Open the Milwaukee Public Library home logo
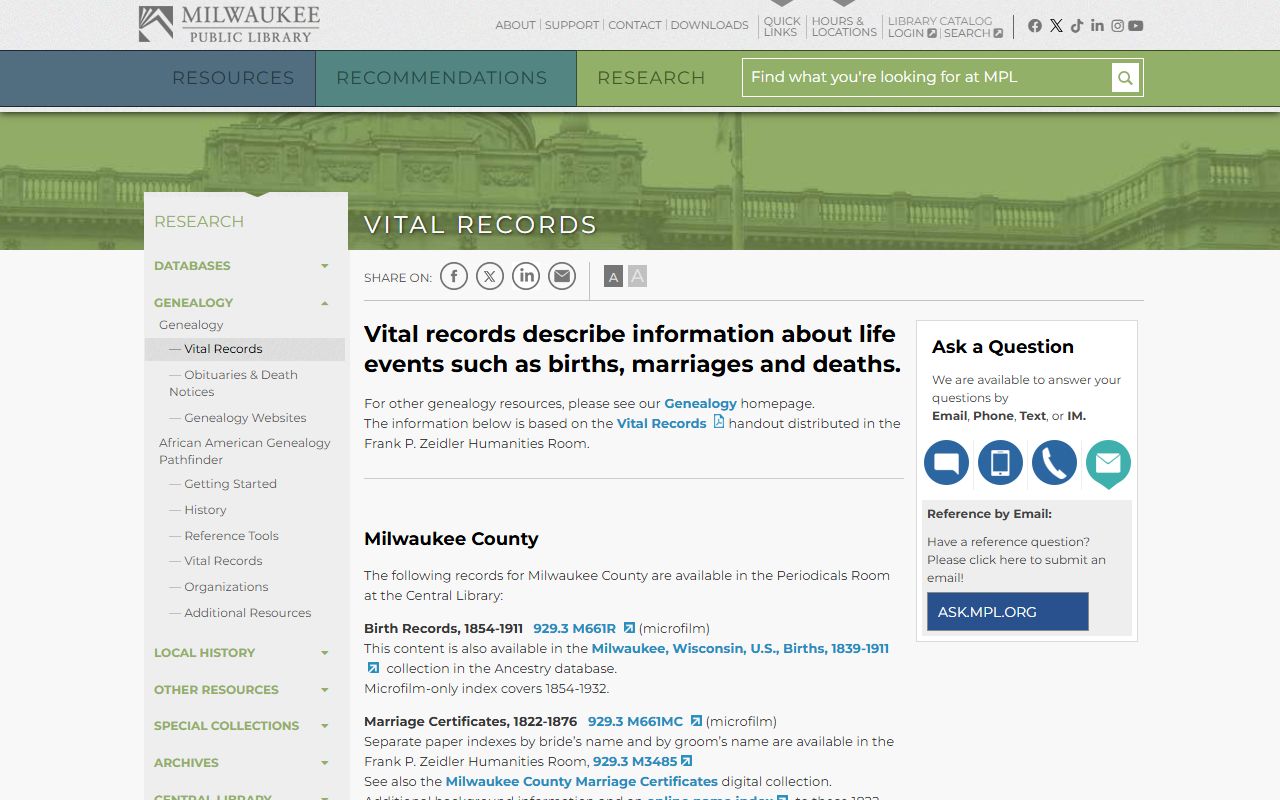 229,24
